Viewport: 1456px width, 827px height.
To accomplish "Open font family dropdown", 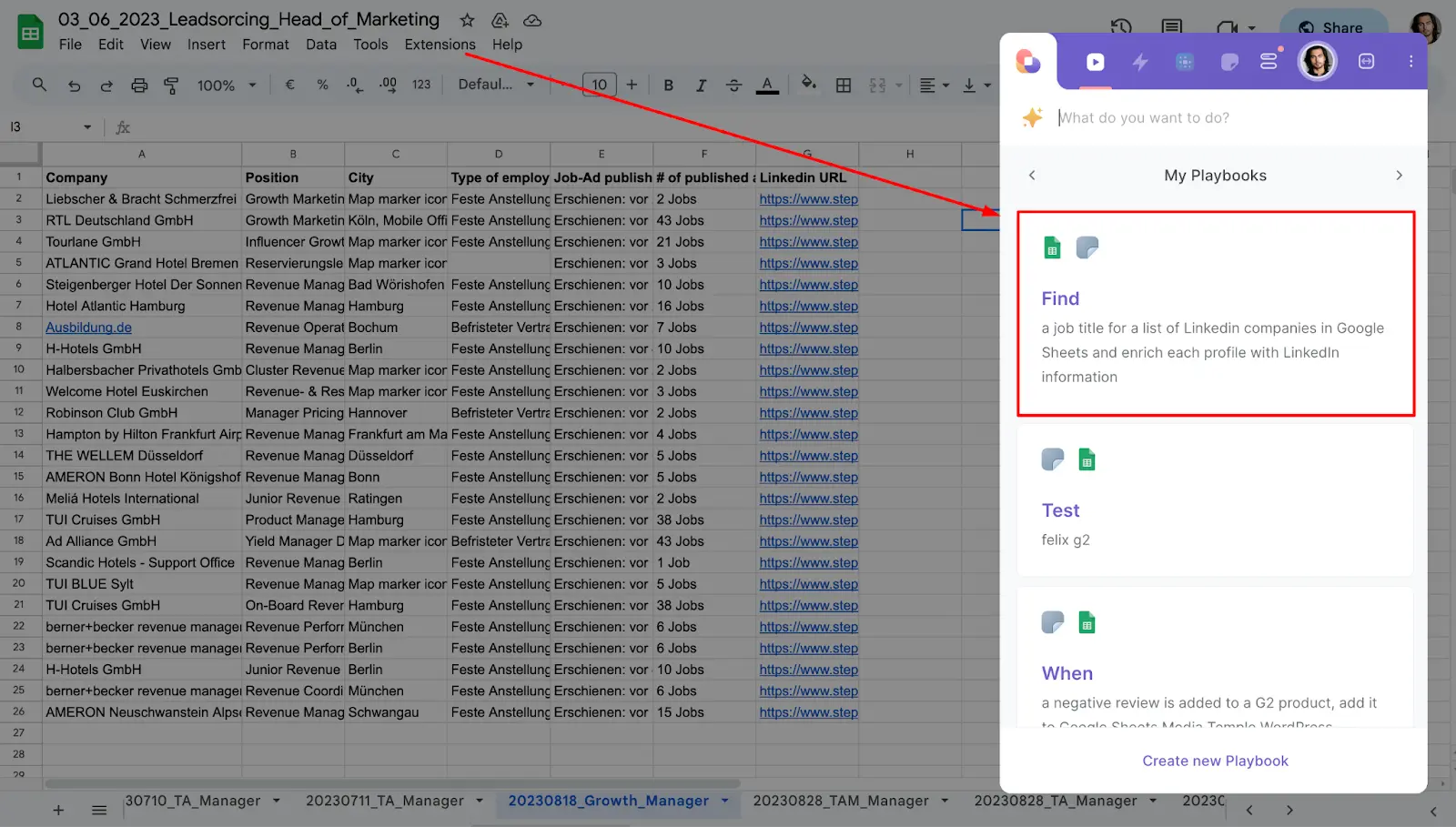I will coord(496,84).
